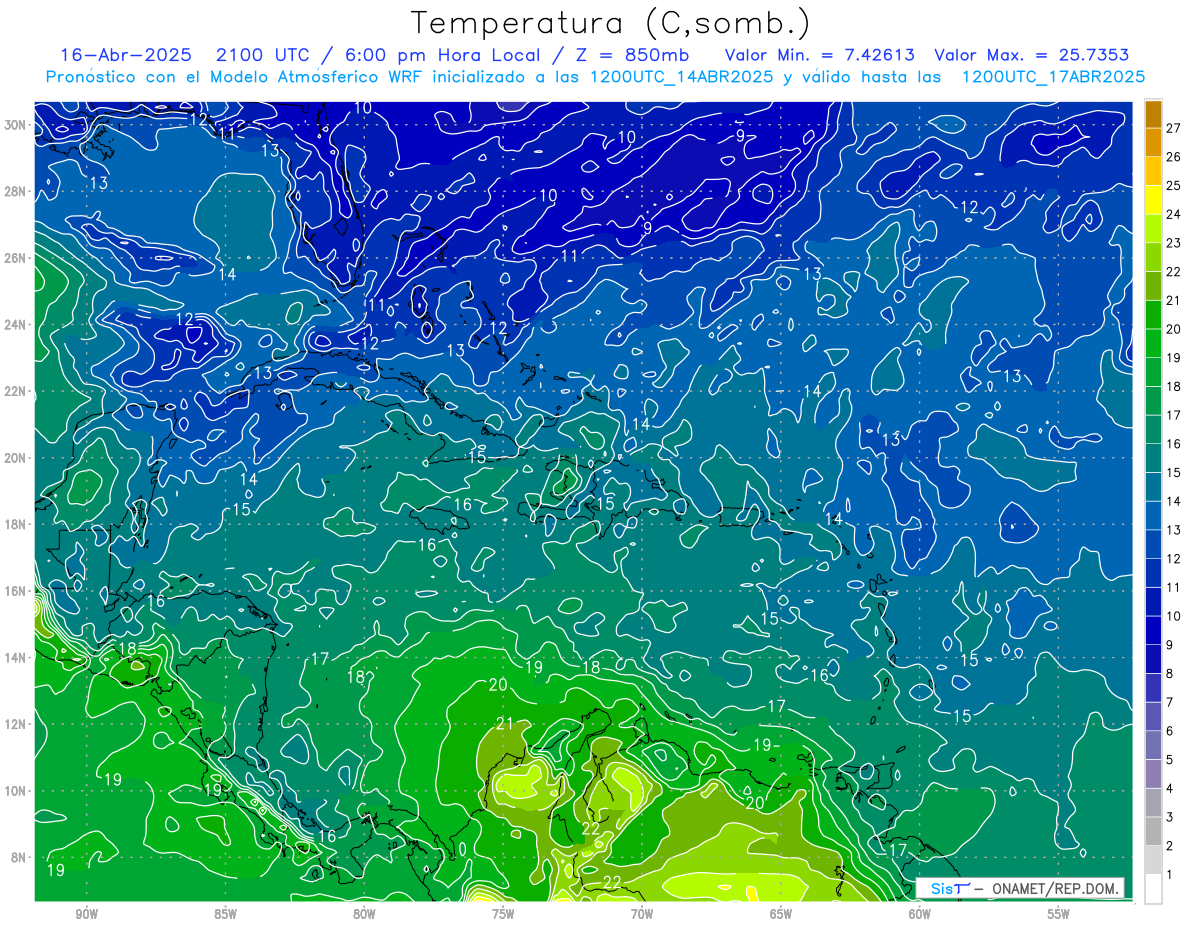Image resolution: width=1200 pixels, height=927 pixels.
Task: Click the '28N' latitude axis label
Action: pyautogui.click(x=15, y=191)
